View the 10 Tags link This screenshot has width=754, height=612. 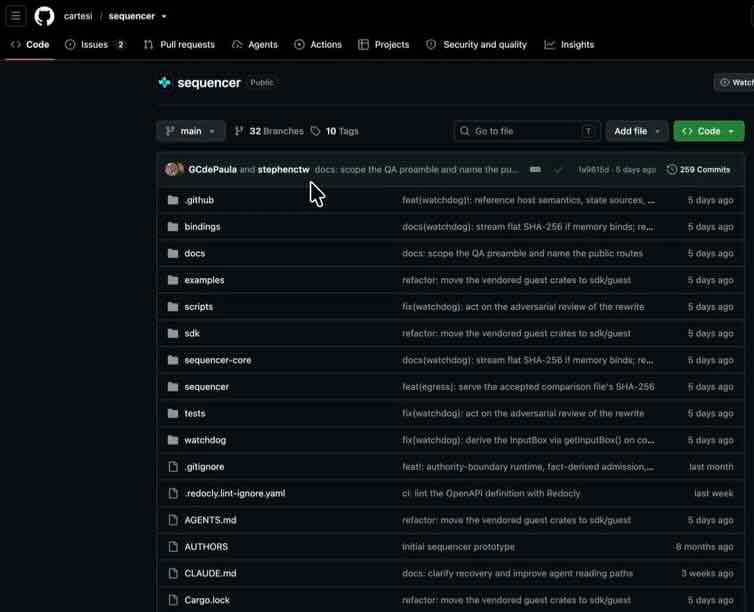coord(335,131)
